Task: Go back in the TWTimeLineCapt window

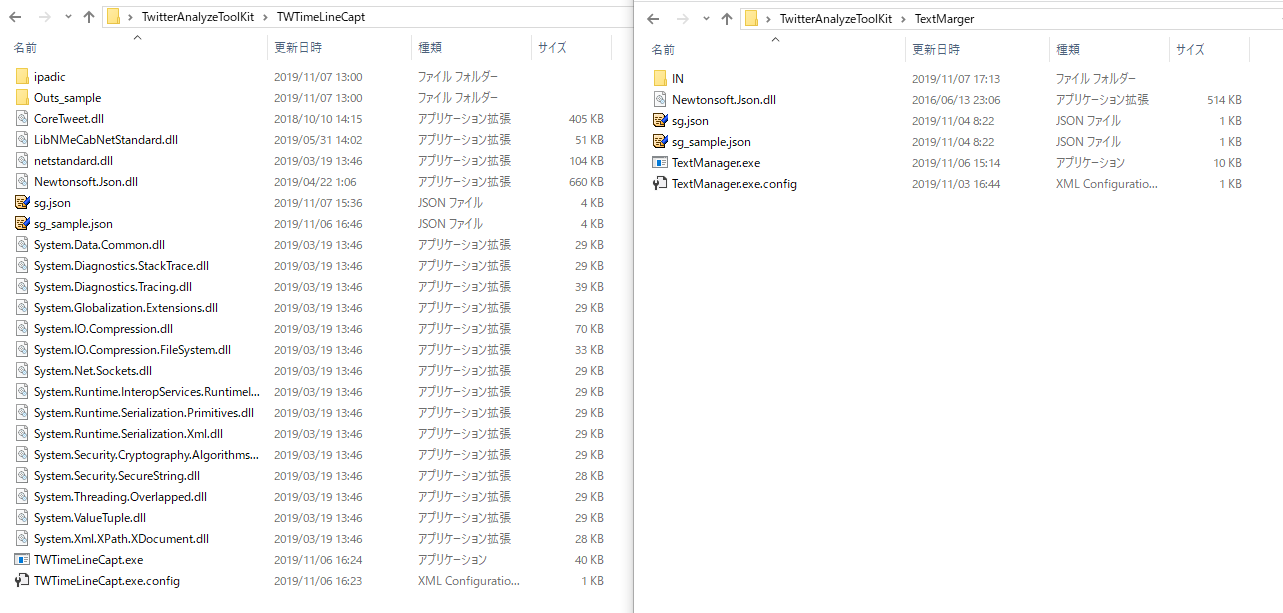Action: [x=16, y=17]
